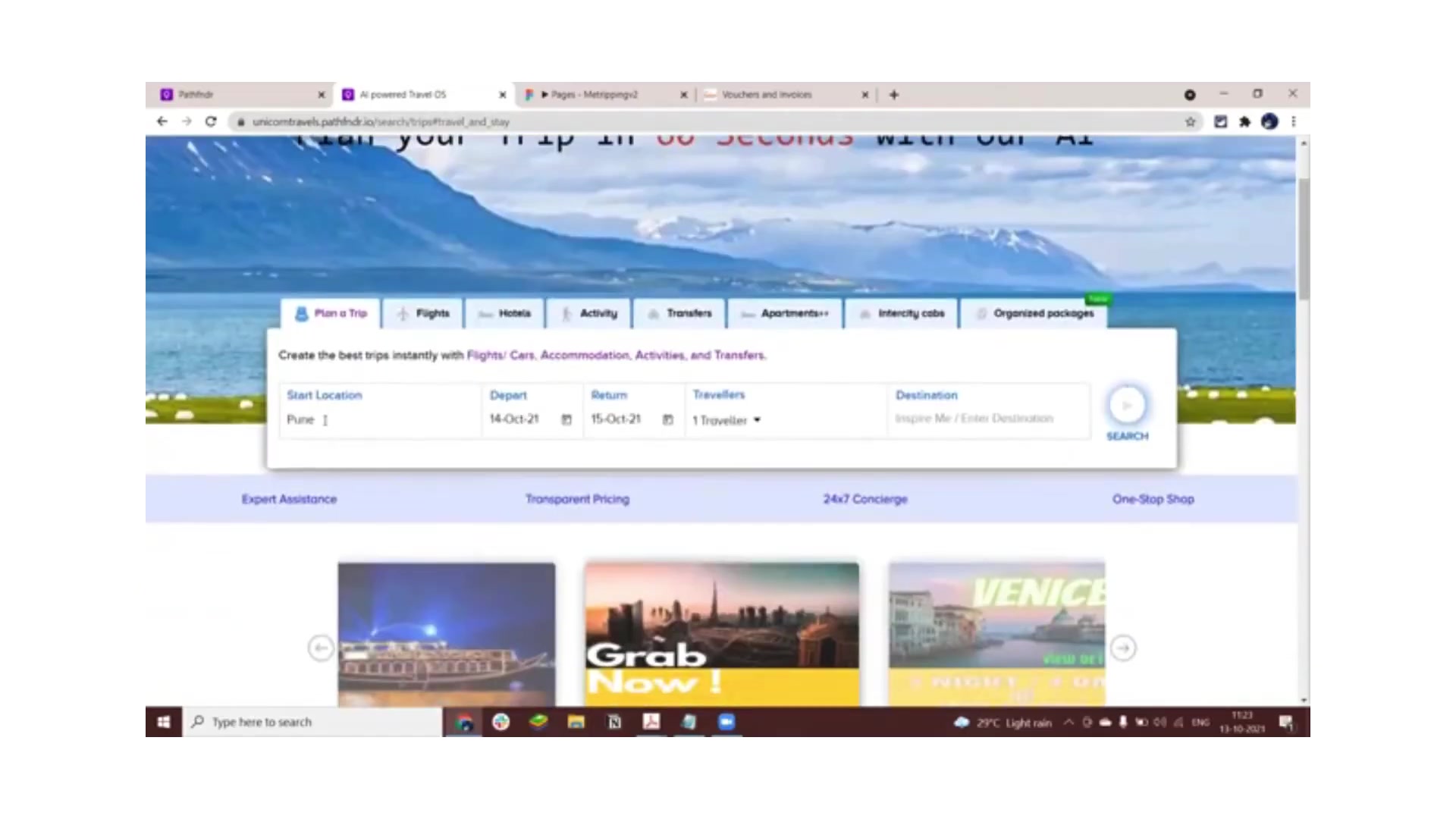Click the page vertical scrollbar

pyautogui.click(x=1304, y=239)
